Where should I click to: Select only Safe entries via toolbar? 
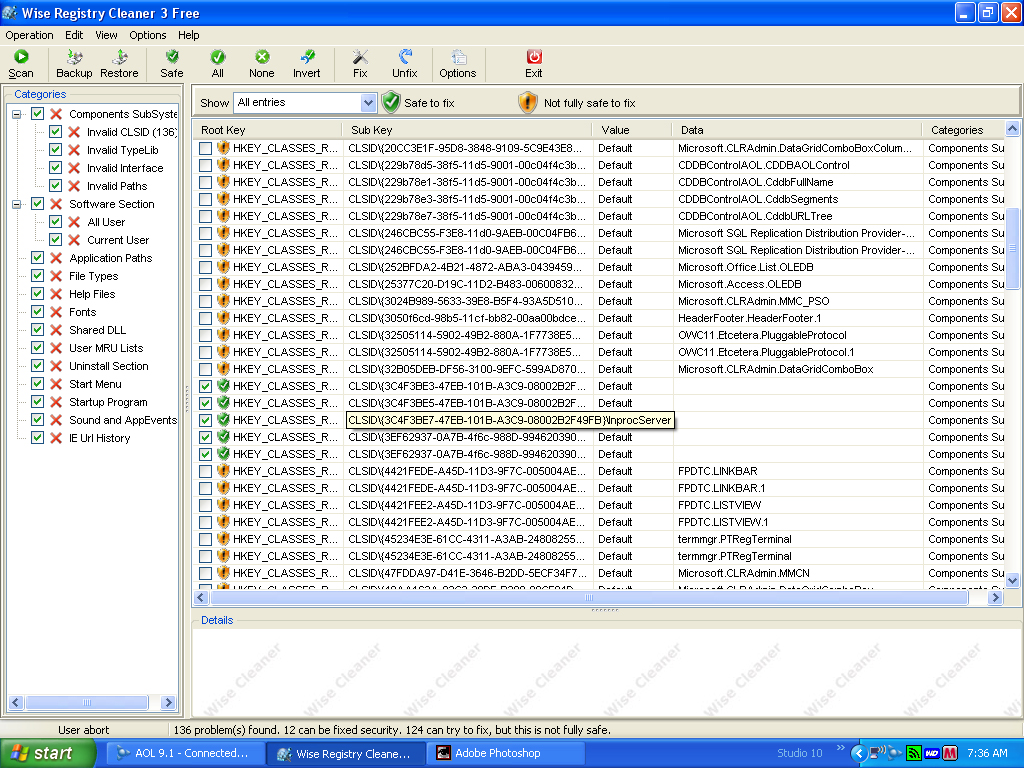coord(172,64)
